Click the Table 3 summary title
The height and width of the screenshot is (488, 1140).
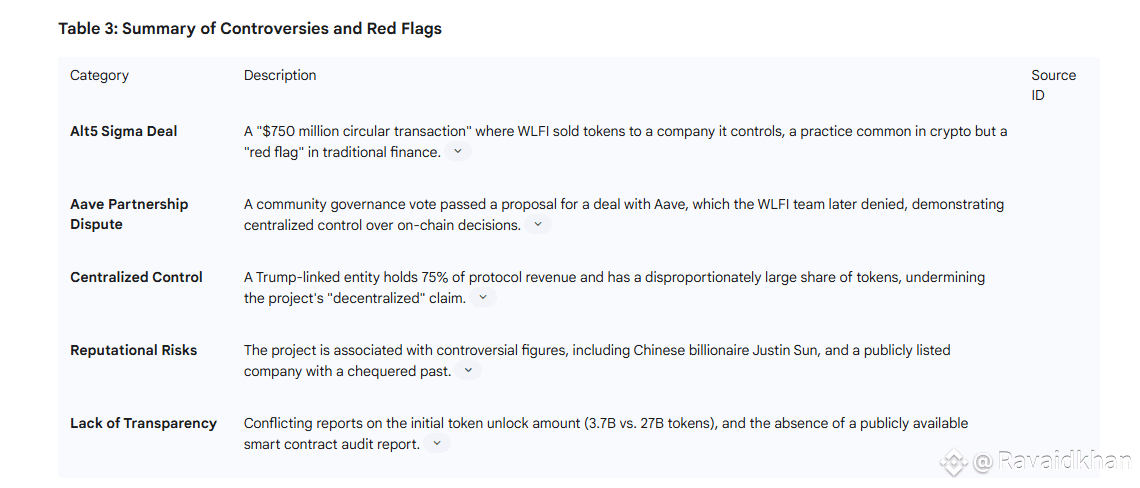click(x=250, y=28)
